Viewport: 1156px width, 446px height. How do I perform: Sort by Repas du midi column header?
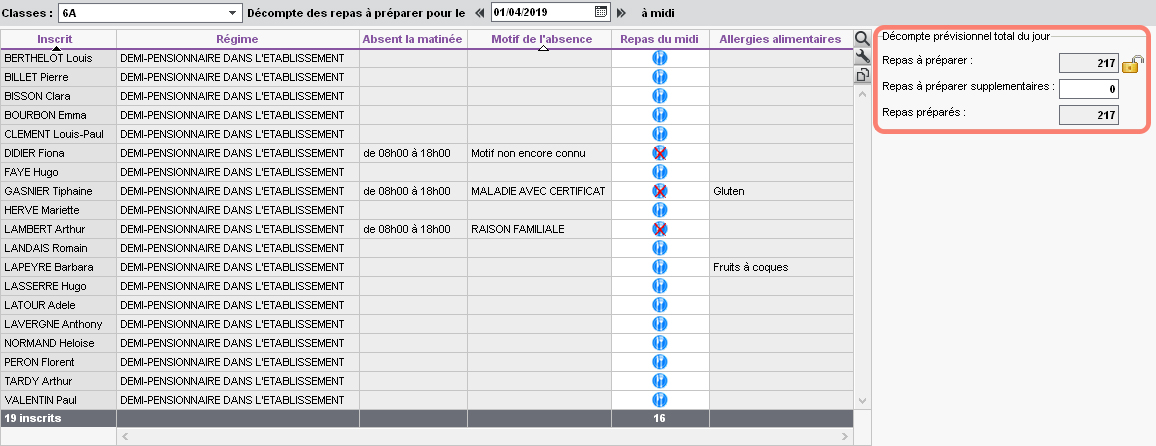click(660, 39)
